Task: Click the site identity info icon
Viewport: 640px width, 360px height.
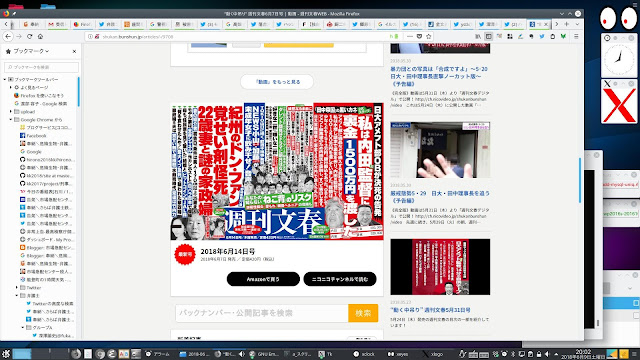Action: 90,36
